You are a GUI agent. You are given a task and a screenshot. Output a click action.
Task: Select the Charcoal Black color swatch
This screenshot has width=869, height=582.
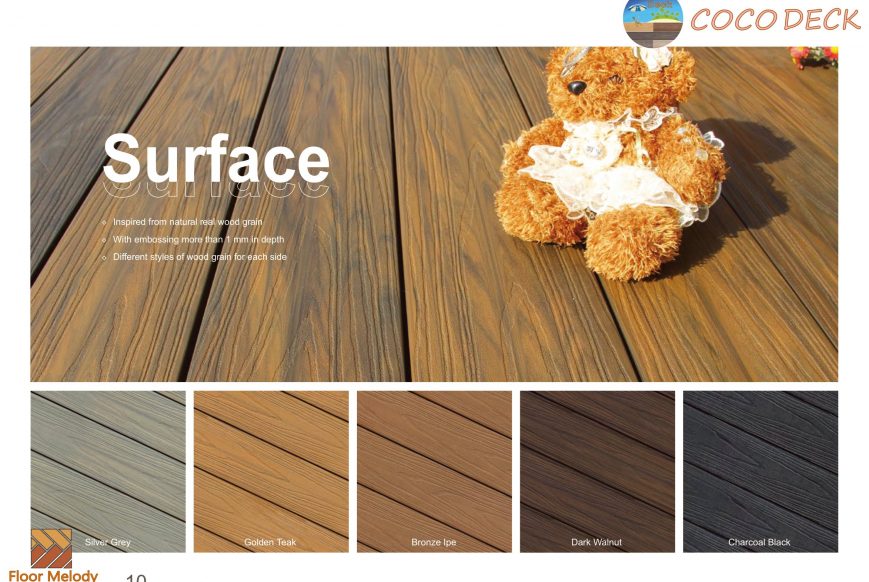click(760, 472)
